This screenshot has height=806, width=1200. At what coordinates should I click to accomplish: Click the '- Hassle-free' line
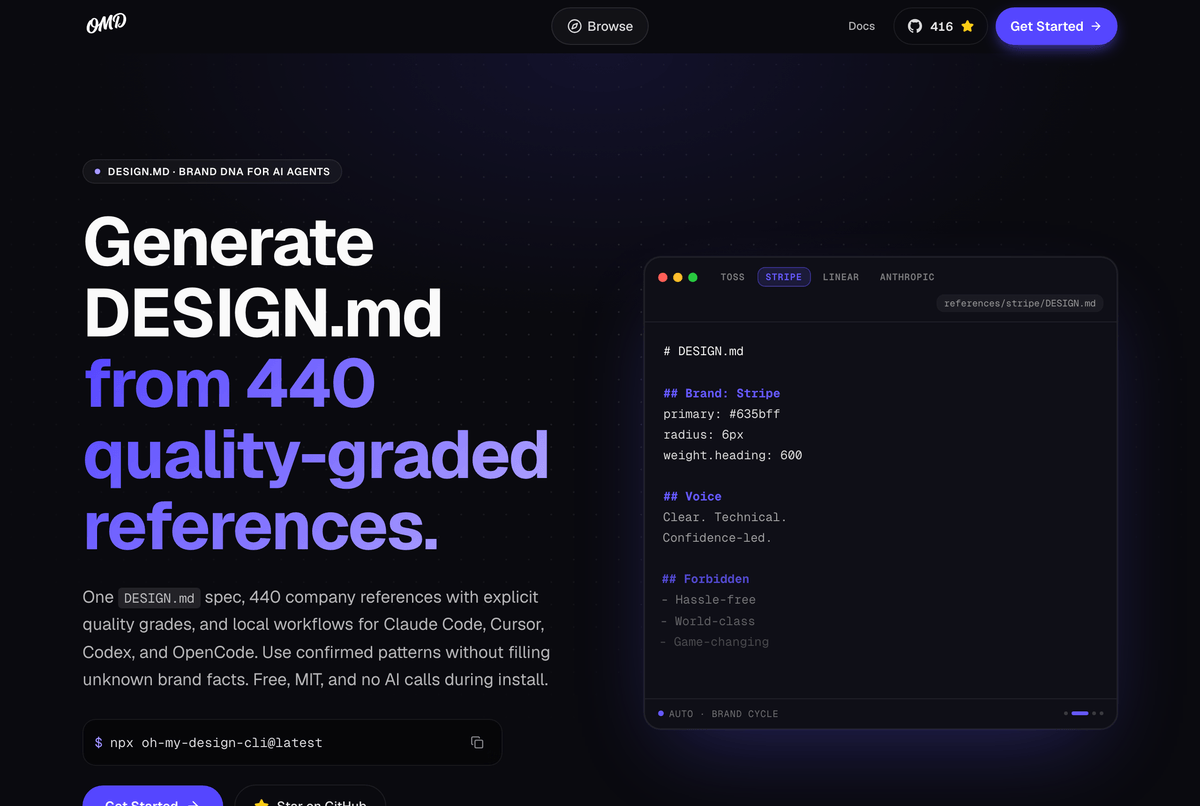coord(709,600)
